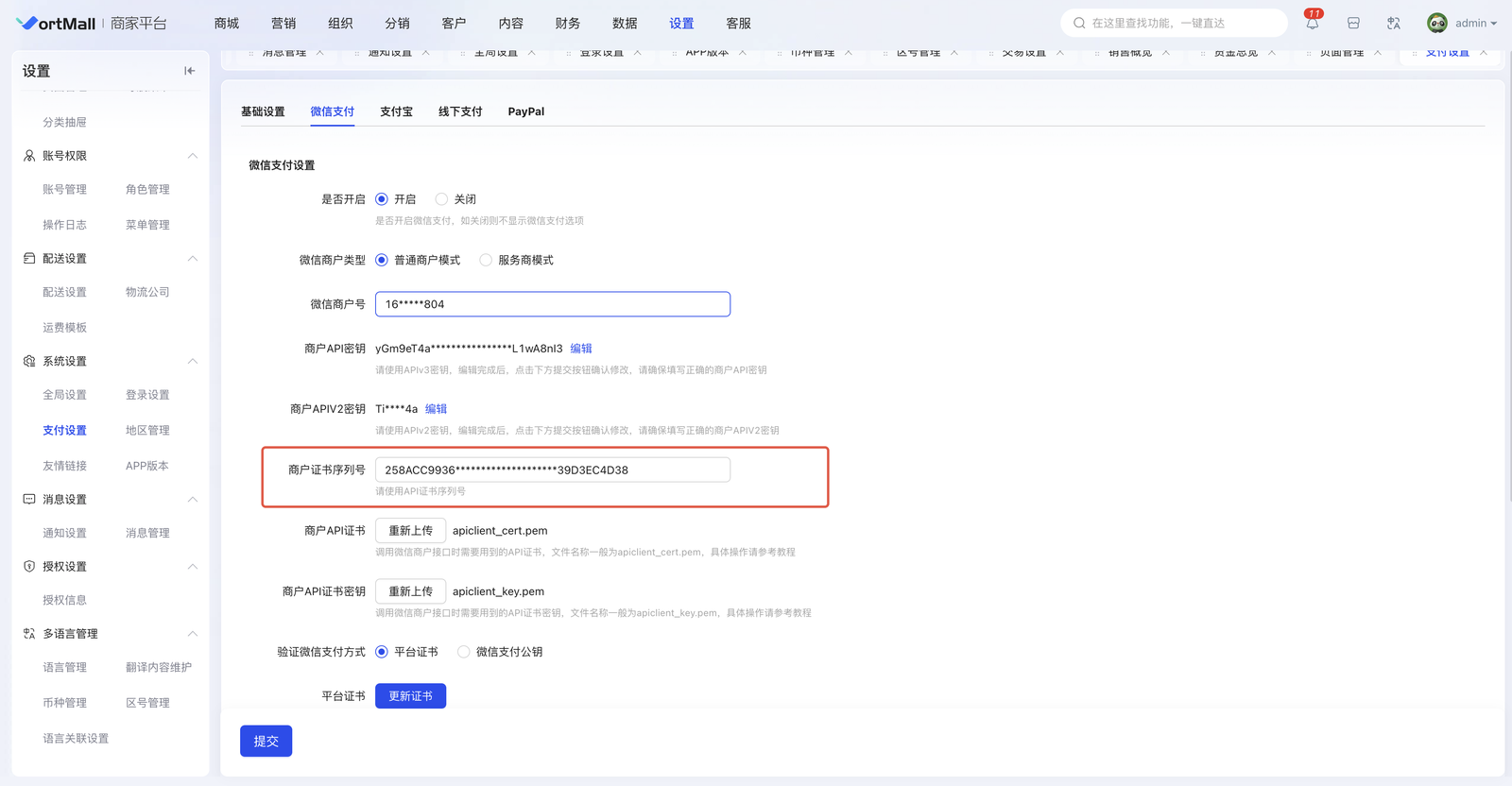This screenshot has width=1512, height=786.
Task: Open the store icon in header
Action: coord(1353,24)
